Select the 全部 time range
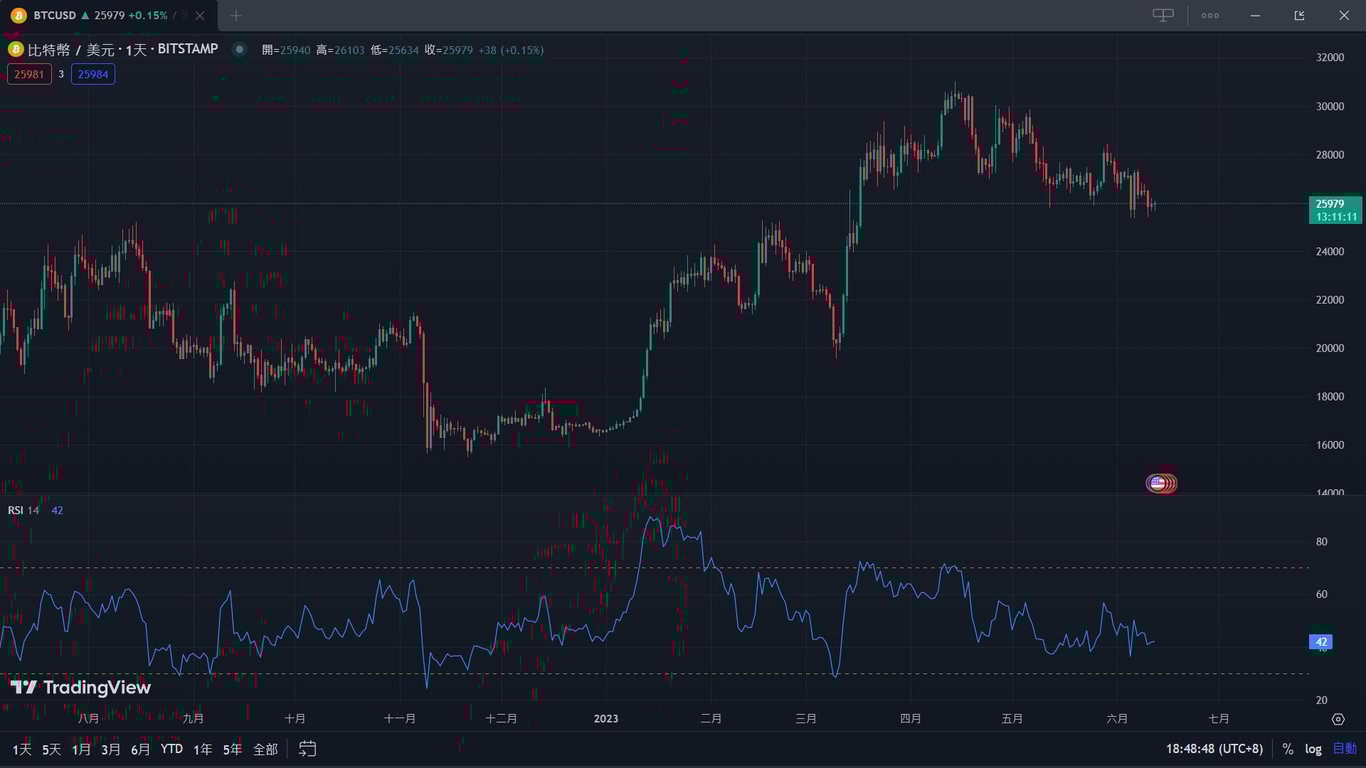This screenshot has width=1366, height=768. pos(265,749)
